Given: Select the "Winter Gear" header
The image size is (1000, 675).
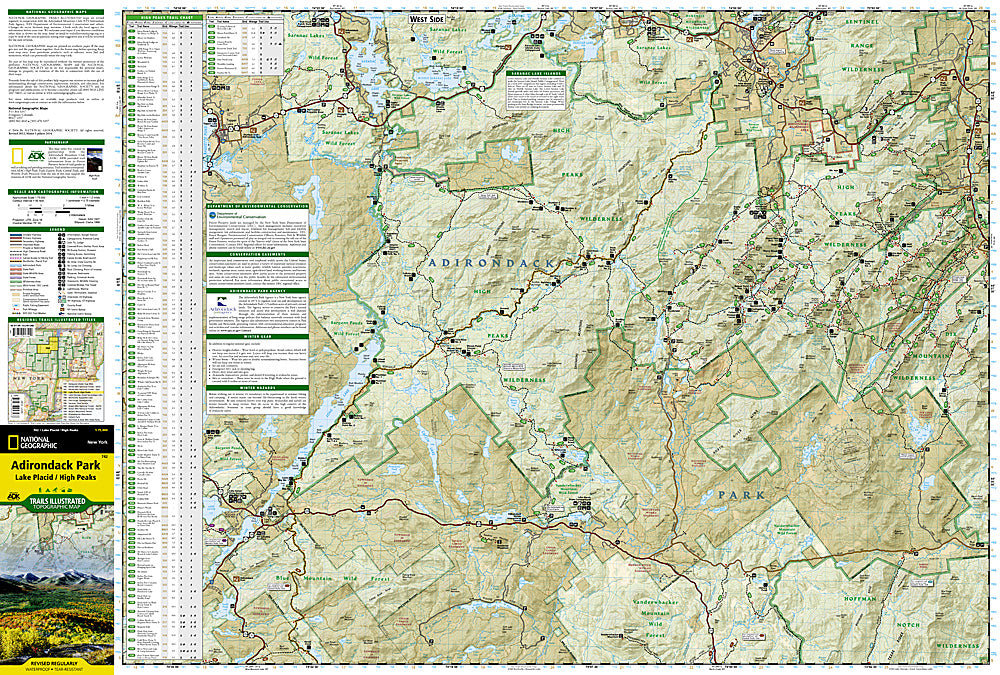Looking at the screenshot, I should point(258,336).
